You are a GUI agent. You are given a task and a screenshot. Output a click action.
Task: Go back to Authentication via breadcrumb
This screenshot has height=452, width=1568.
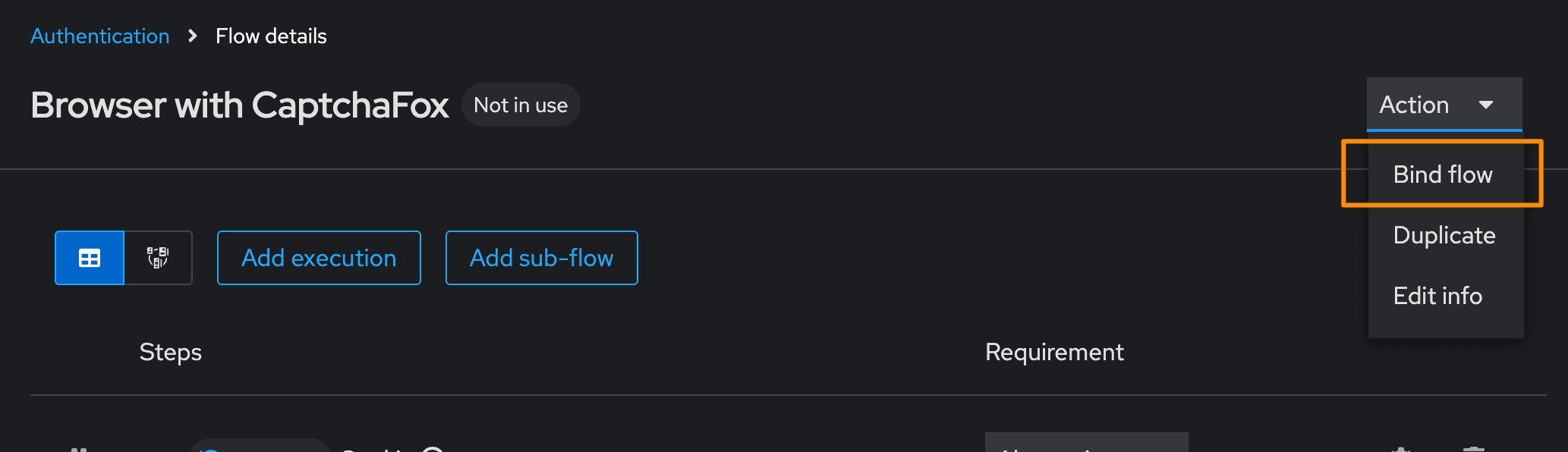99,36
